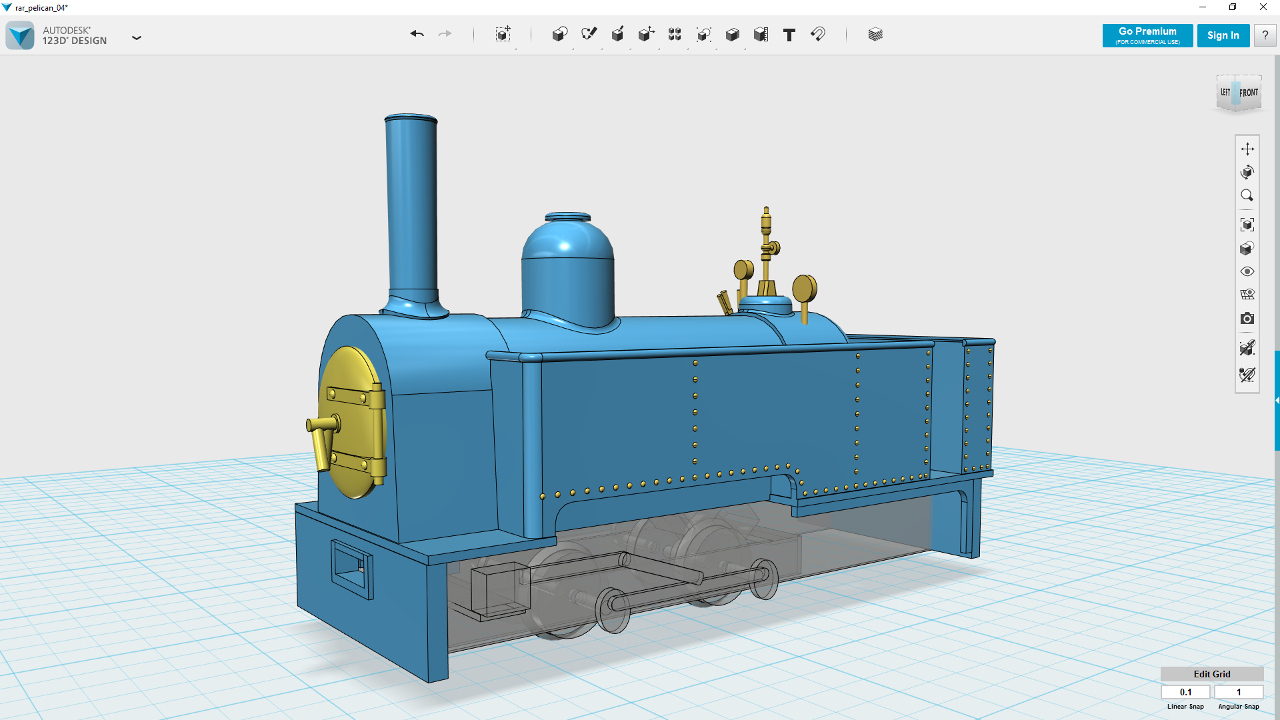Open the Combine tool menu
Image resolution: width=1280 pixels, height=720 pixels.
tap(732, 34)
